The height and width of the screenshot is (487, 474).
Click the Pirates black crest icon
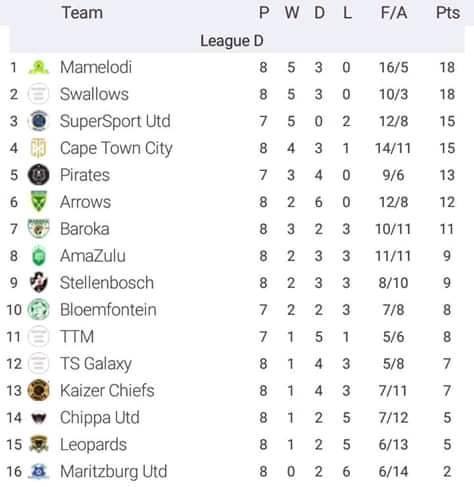click(x=39, y=175)
